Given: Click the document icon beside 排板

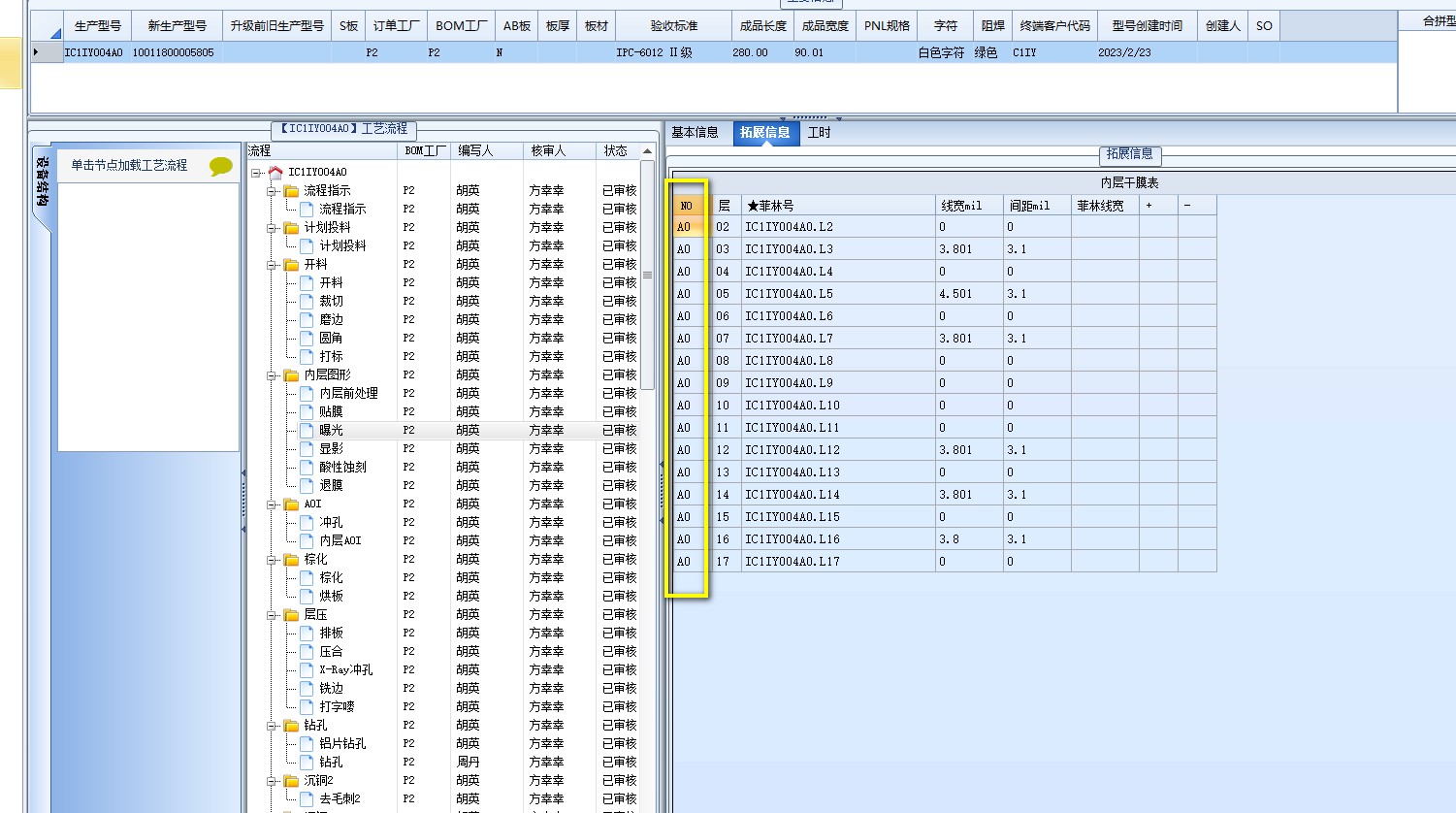Looking at the screenshot, I should point(307,634).
